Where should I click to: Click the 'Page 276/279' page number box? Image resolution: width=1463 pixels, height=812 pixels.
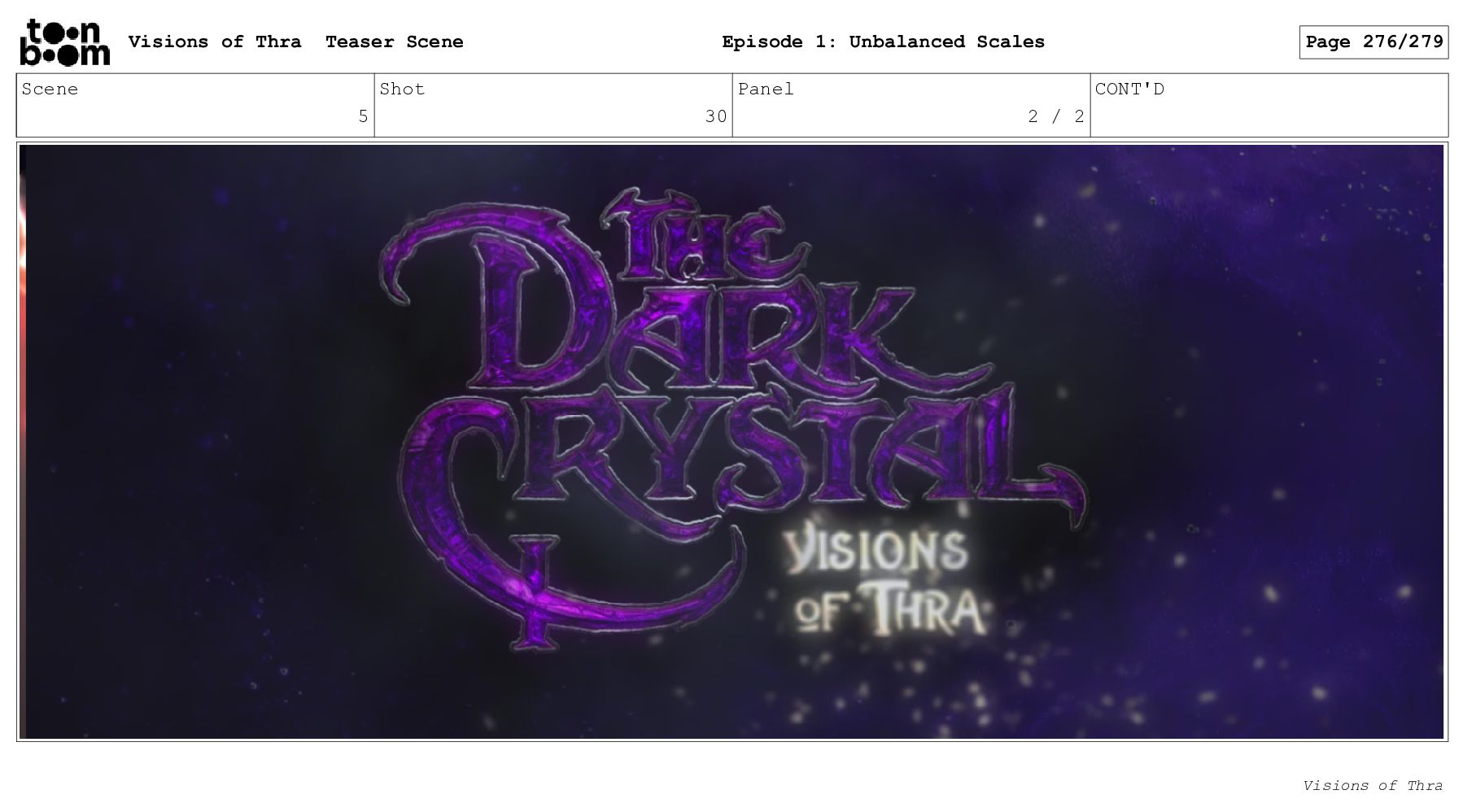tap(1373, 41)
